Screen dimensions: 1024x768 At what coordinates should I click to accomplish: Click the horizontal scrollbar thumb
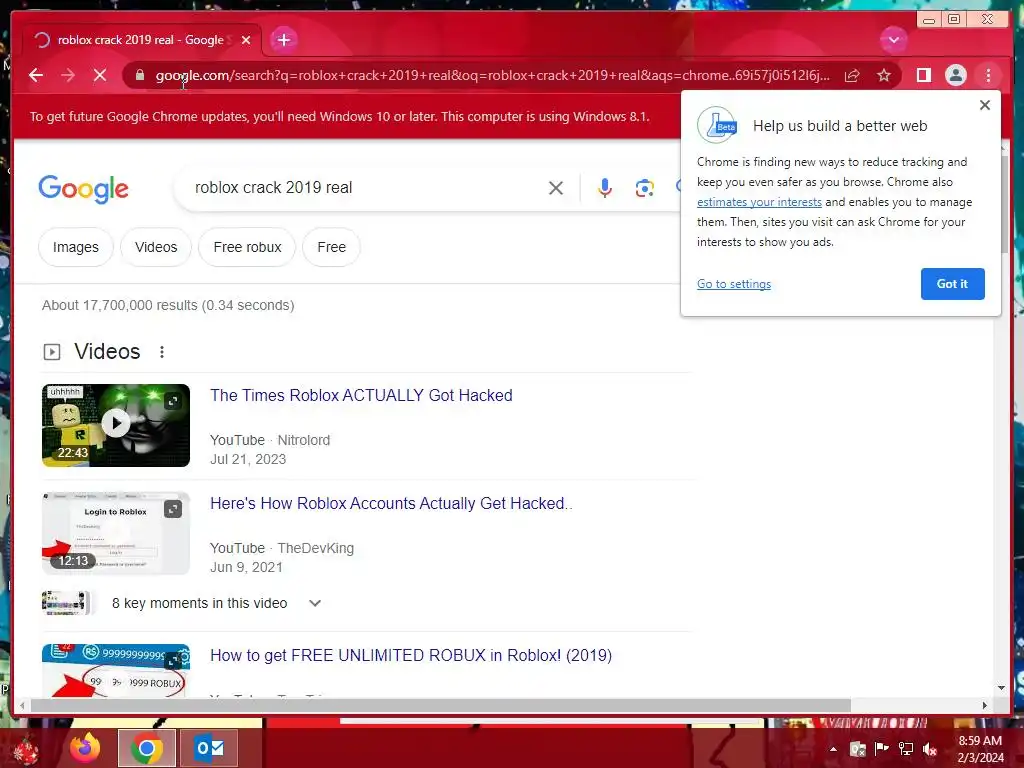pyautogui.click(x=440, y=705)
